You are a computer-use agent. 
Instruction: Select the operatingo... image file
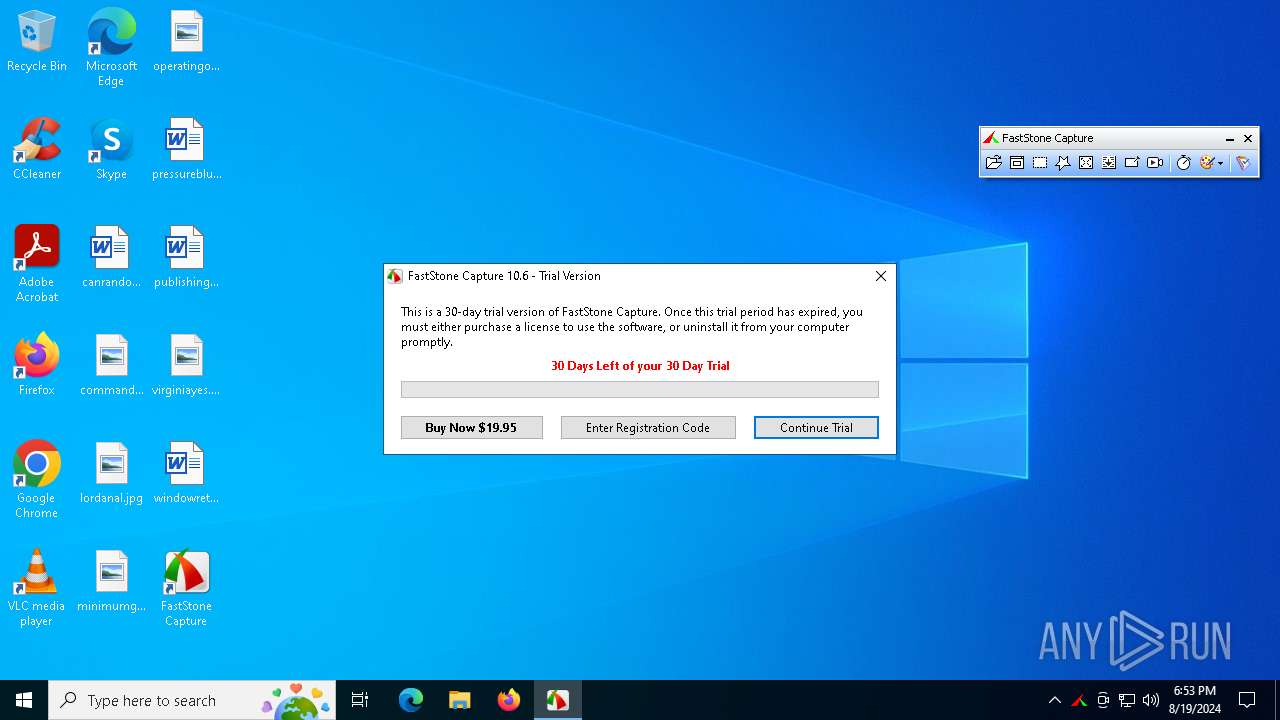click(x=186, y=42)
